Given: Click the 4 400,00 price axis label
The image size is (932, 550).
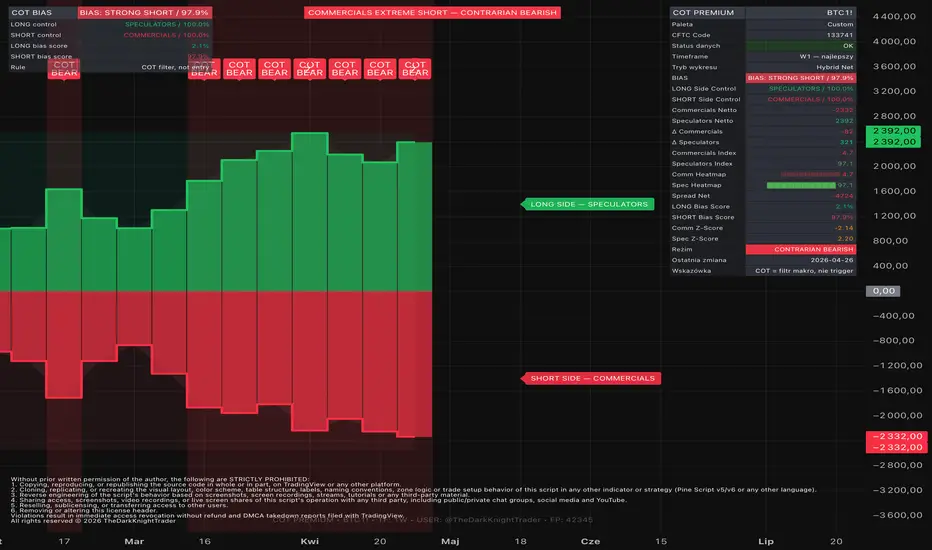Looking at the screenshot, I should pos(894,17).
